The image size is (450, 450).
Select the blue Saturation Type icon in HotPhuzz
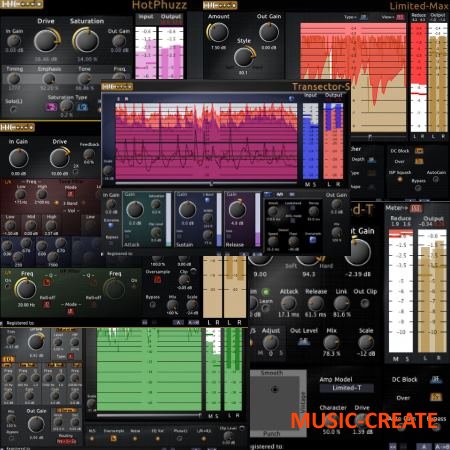click(82, 107)
